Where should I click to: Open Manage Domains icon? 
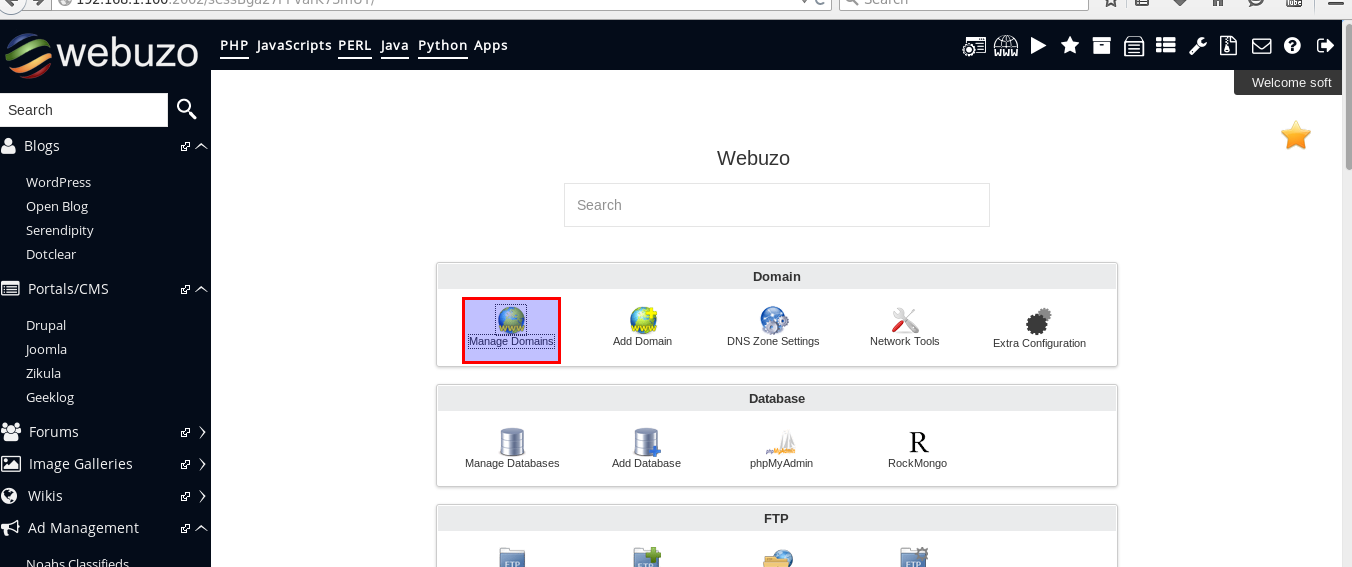pos(511,328)
